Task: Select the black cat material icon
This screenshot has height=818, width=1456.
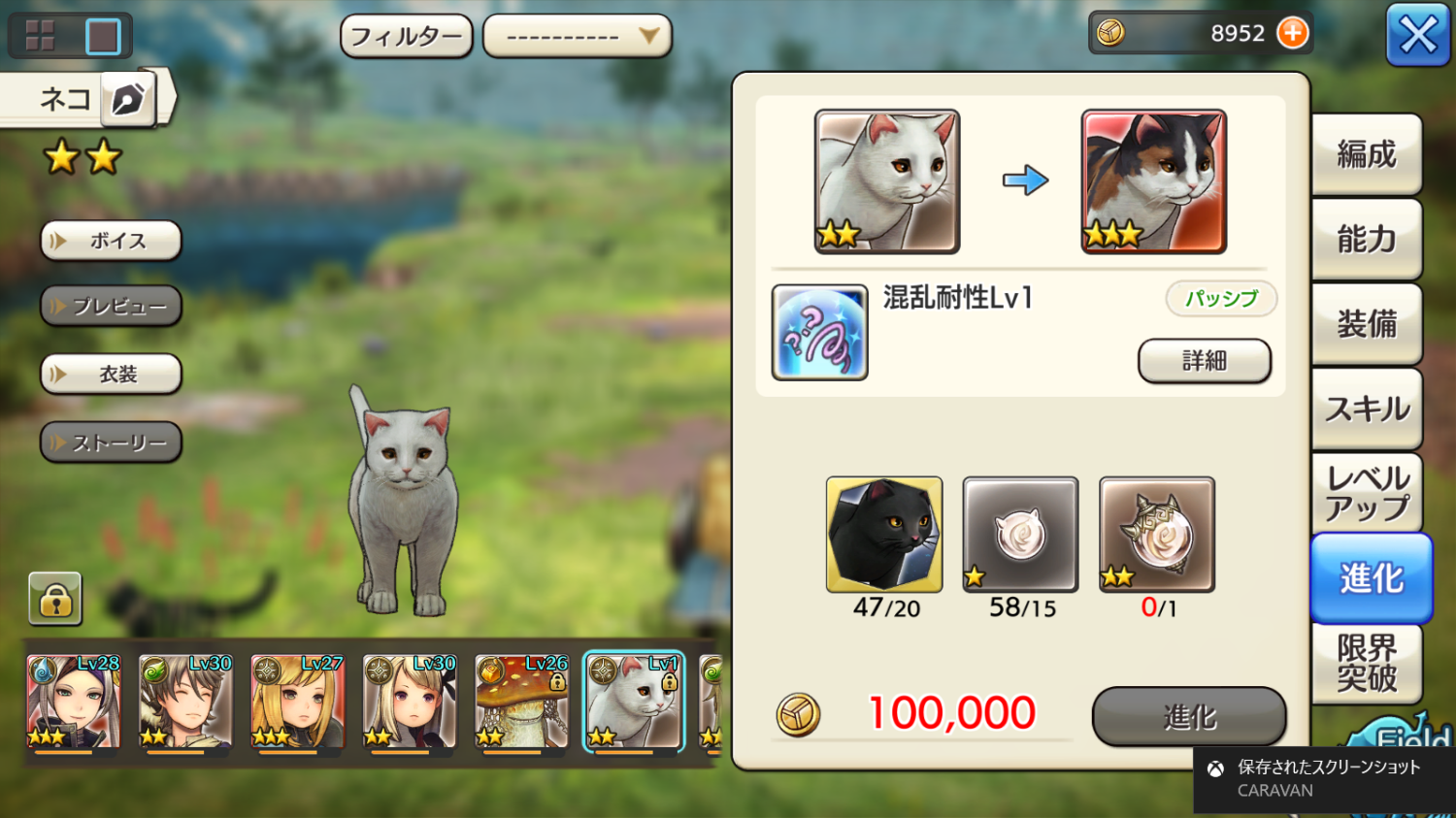Action: [883, 534]
